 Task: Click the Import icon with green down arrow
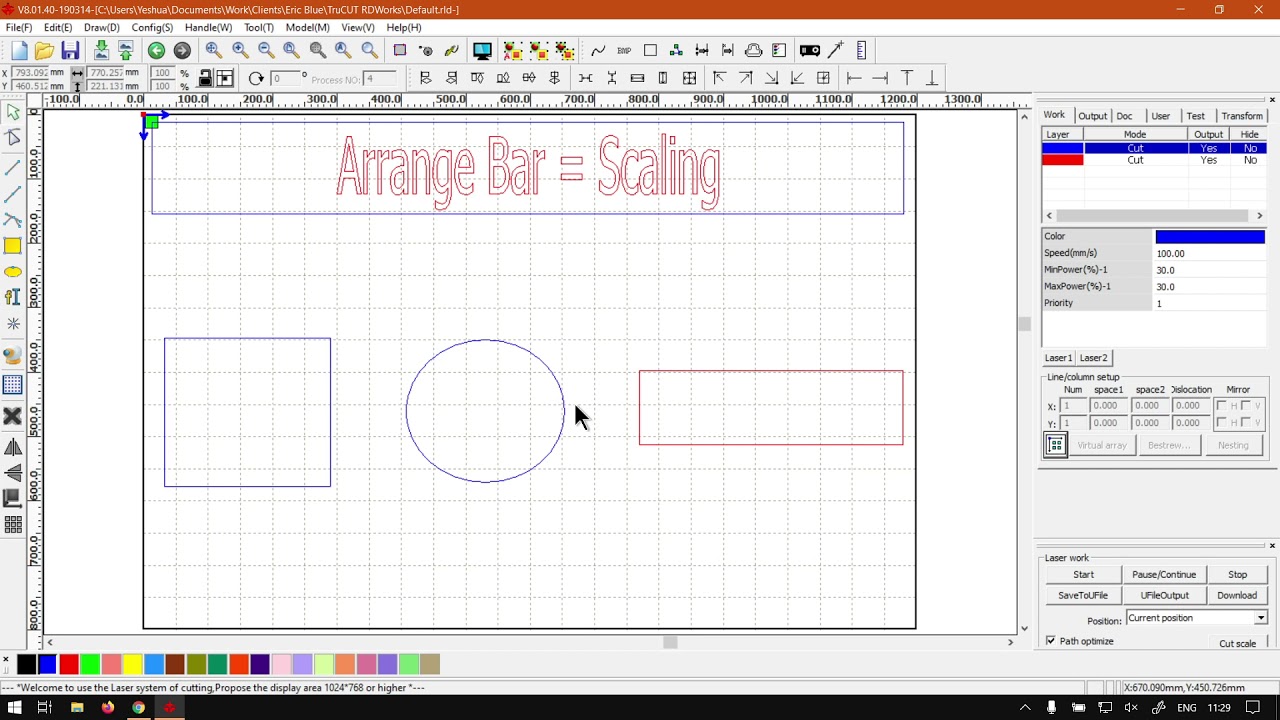[x=101, y=51]
